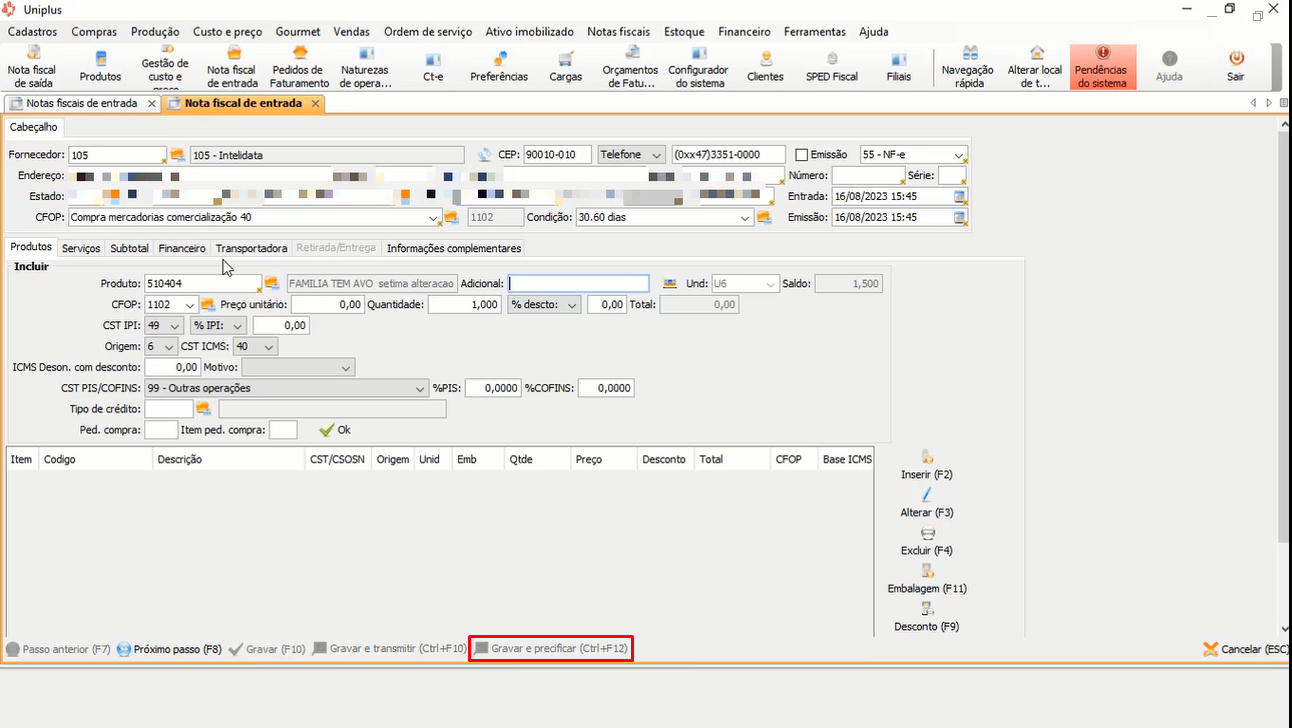The height and width of the screenshot is (728, 1292).
Task: Click Desconto (F9) action
Action: (927, 618)
